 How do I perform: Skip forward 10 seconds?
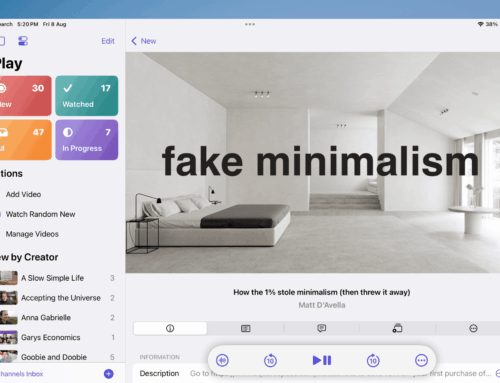373,360
